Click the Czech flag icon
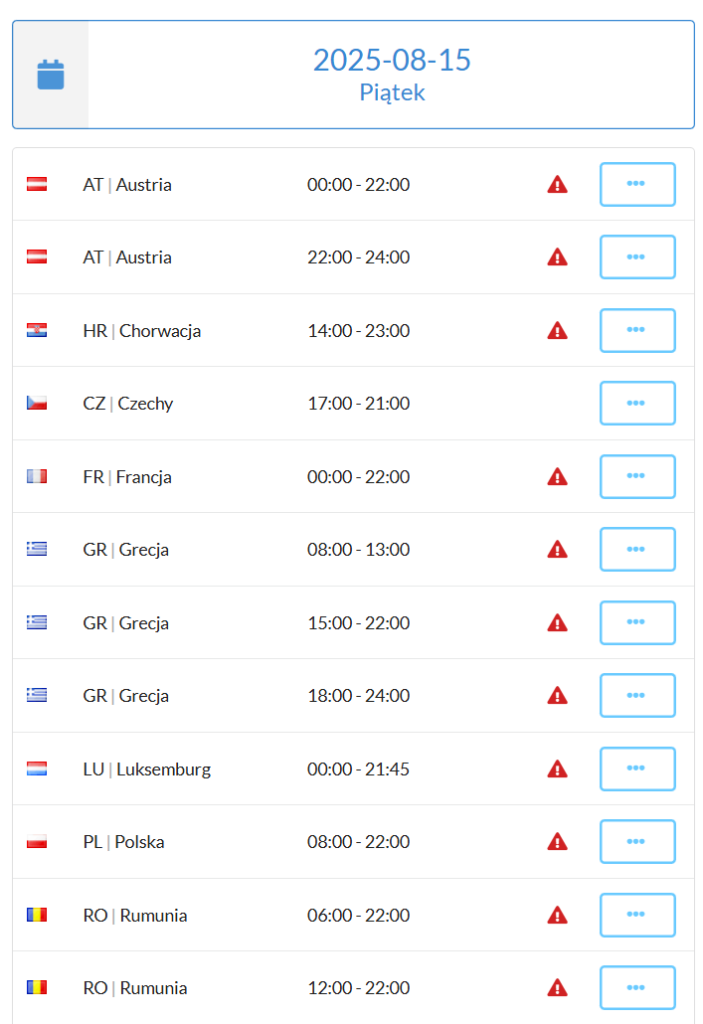Viewport: 703px width, 1024px height. (x=37, y=403)
